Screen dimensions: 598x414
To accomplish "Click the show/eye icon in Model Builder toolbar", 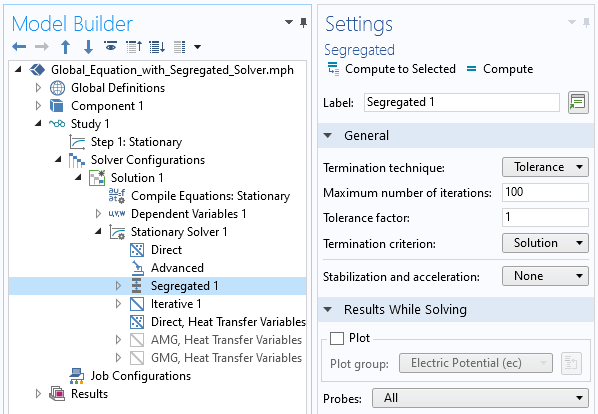I will point(111,46).
